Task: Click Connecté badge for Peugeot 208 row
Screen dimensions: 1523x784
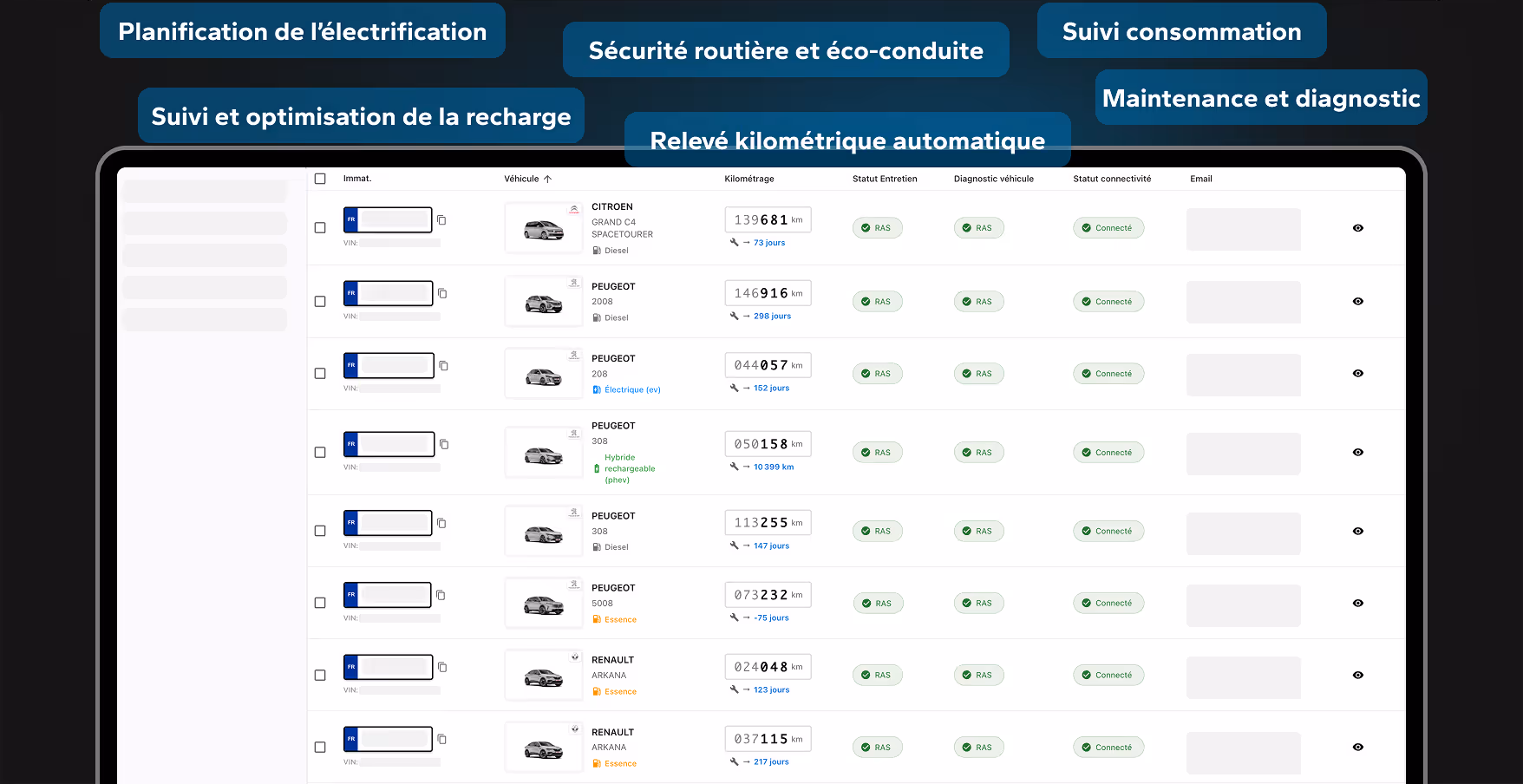Action: coord(1108,374)
